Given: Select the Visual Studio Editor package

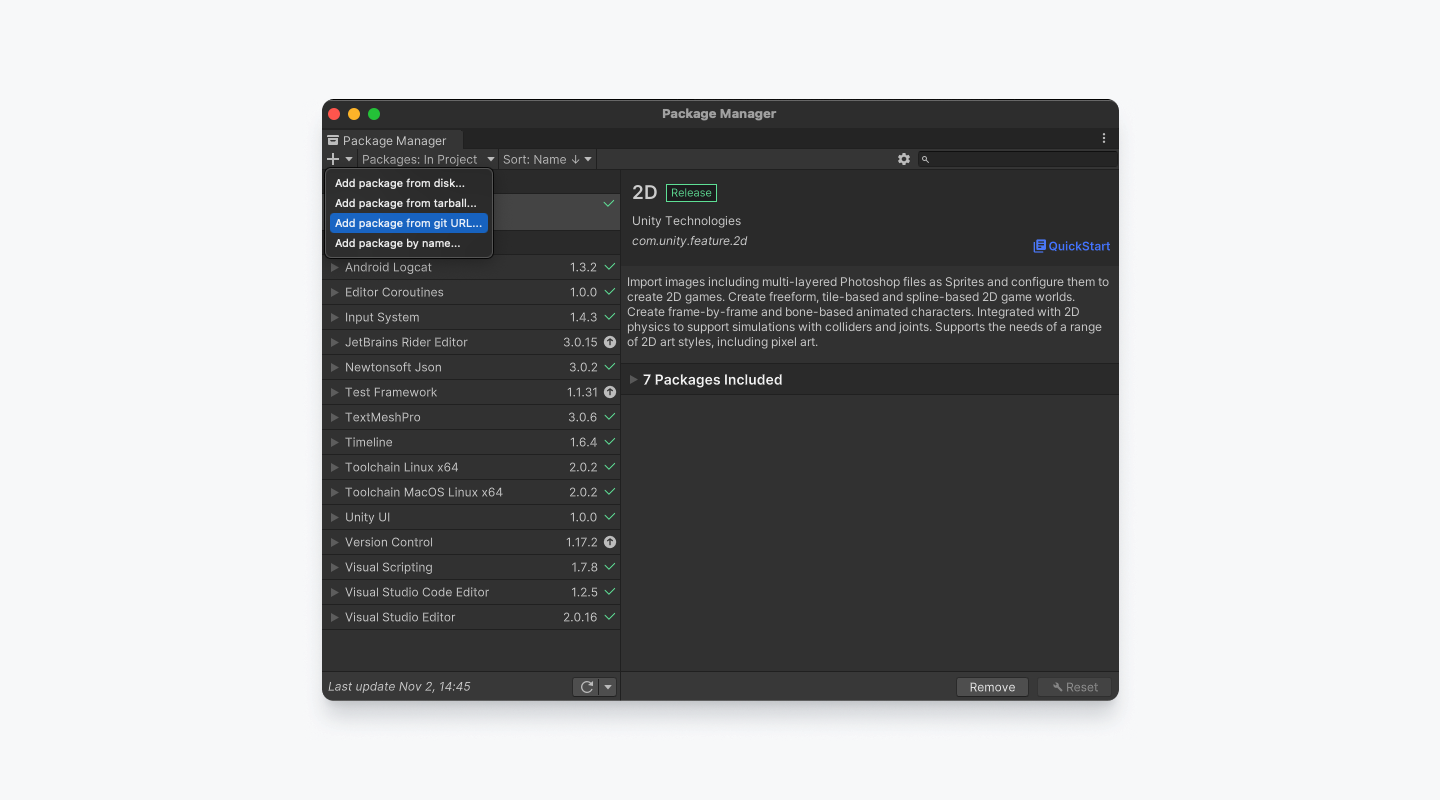Looking at the screenshot, I should (x=471, y=617).
